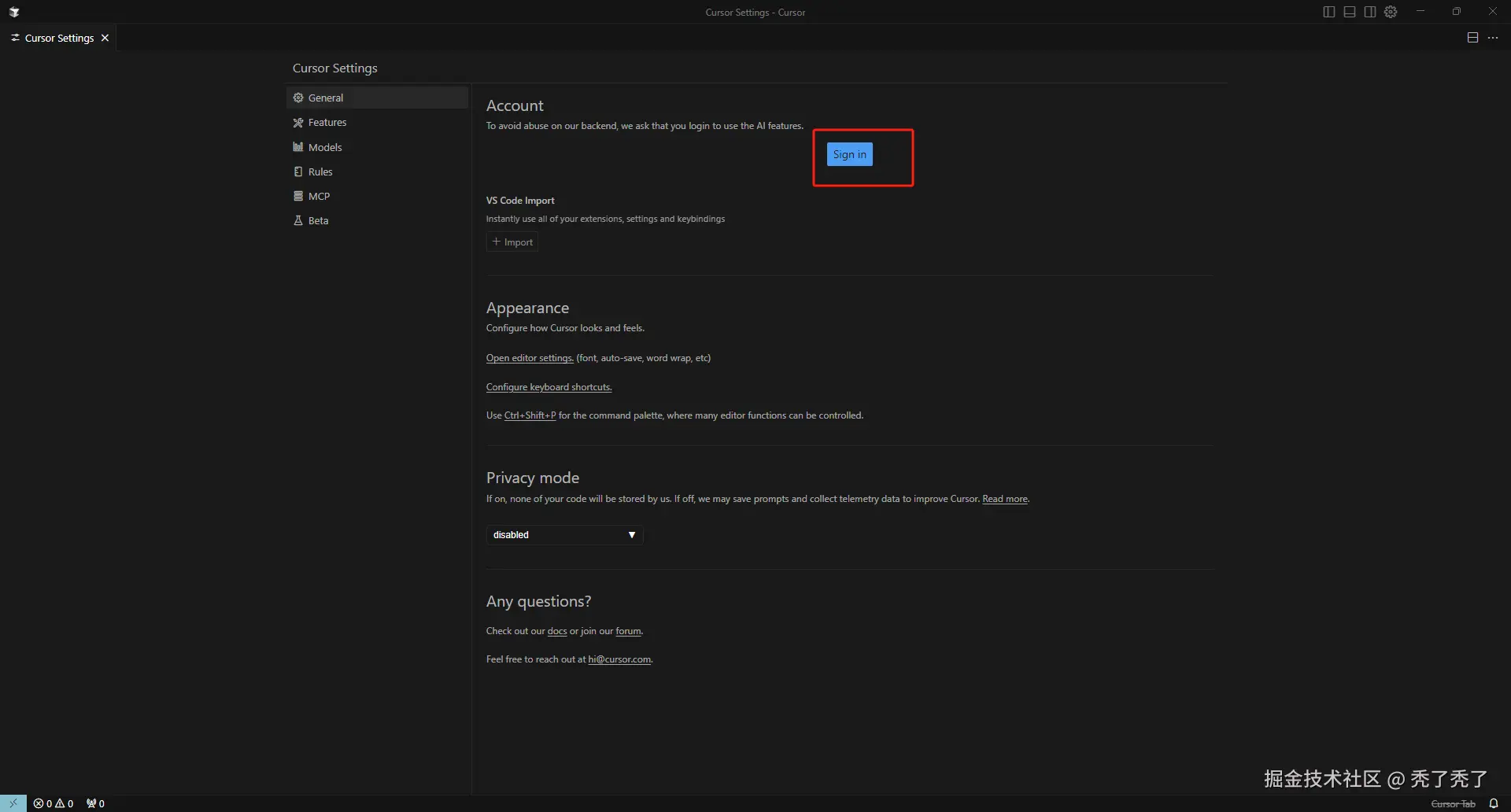Show the MCP settings section
Image resolution: width=1511 pixels, height=812 pixels.
point(377,196)
